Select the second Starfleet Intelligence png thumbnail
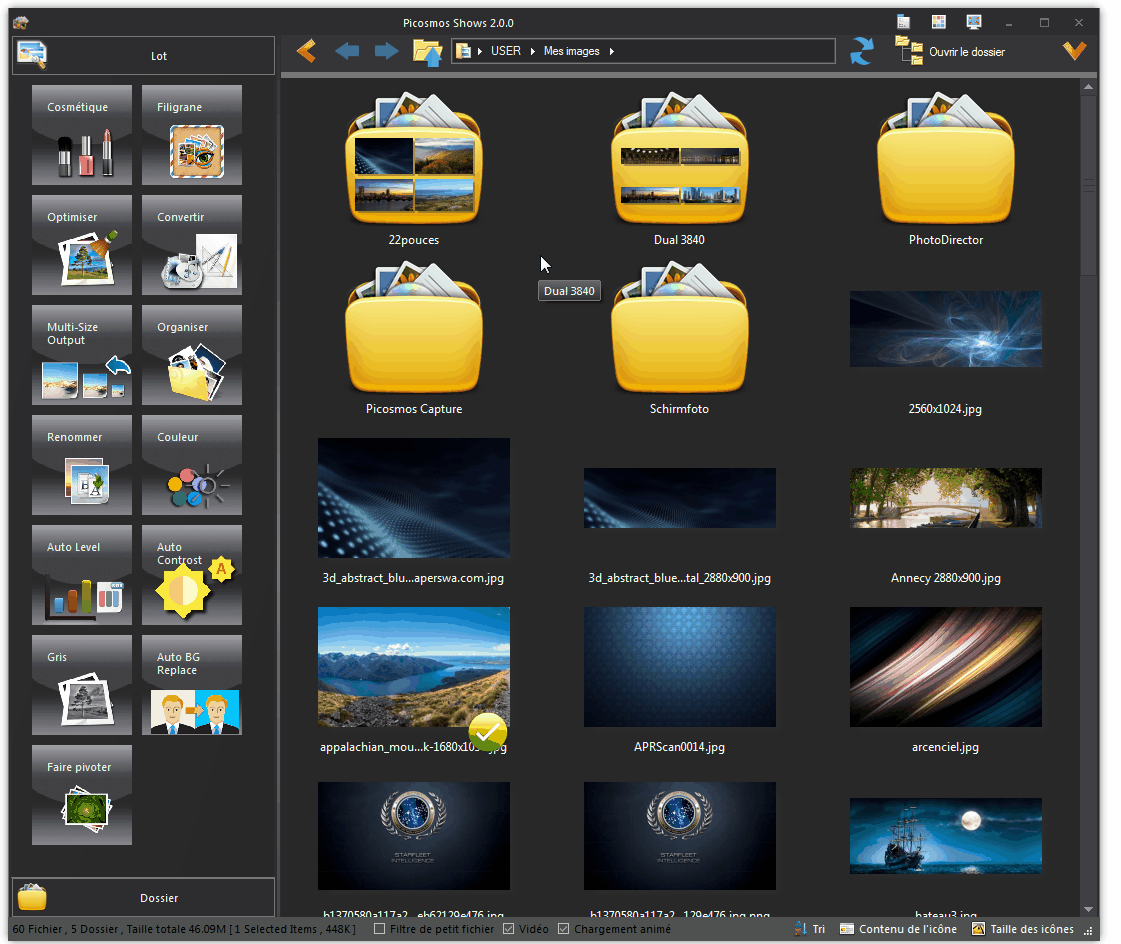 (679, 836)
